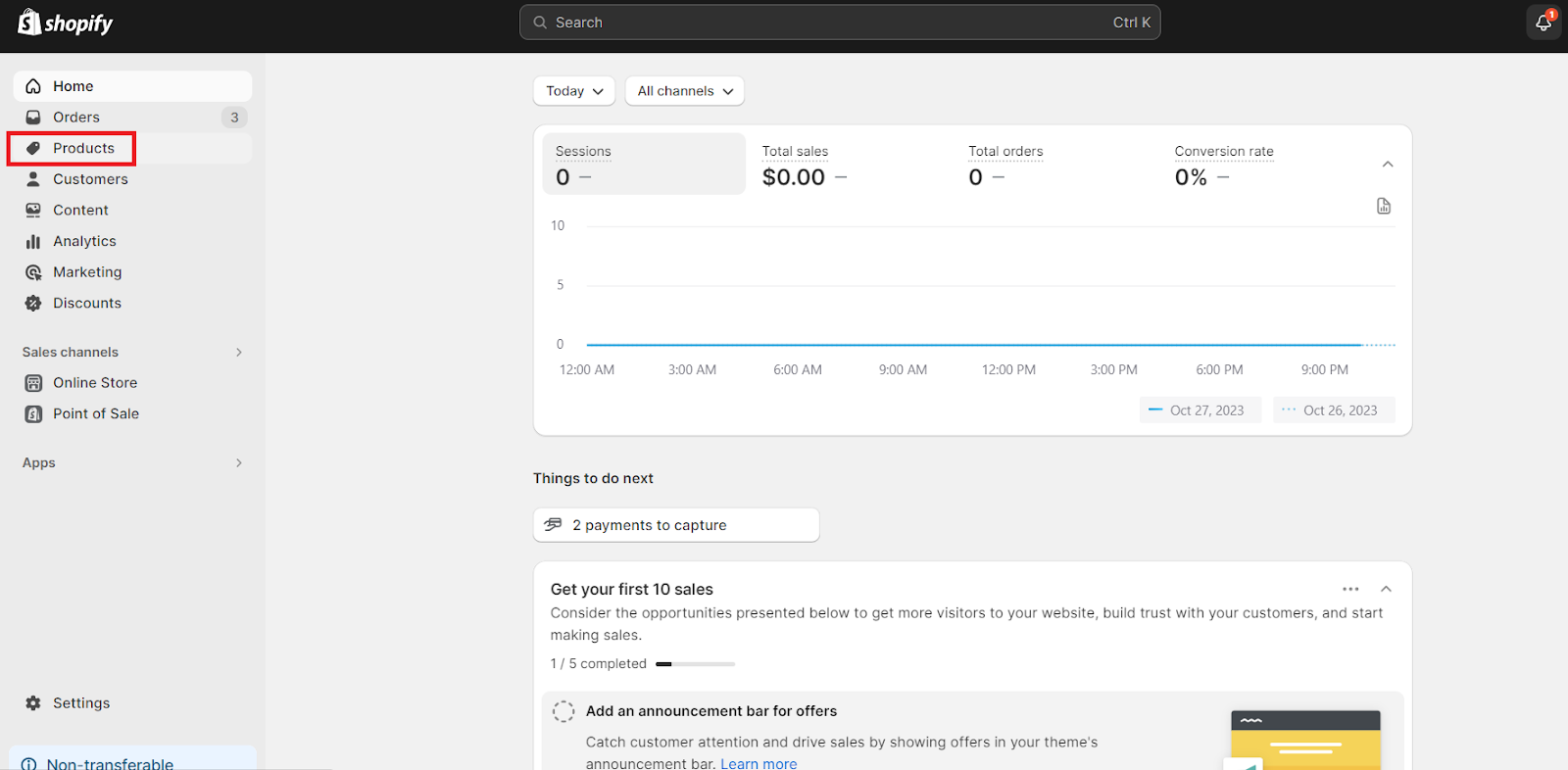The width and height of the screenshot is (1568, 770).
Task: Go to Orders in the sidebar
Action: click(76, 118)
